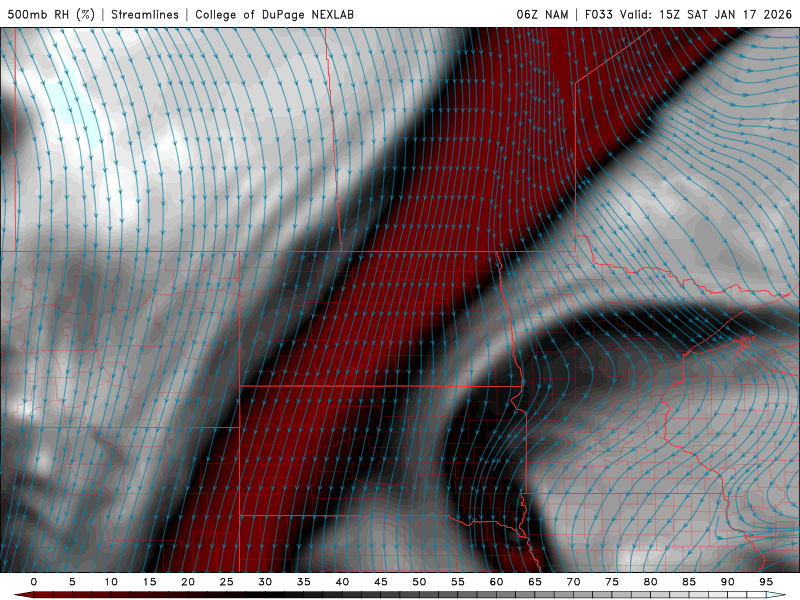Click the 65 value on the color scale
Screen dimensions: 800x600
535,582
